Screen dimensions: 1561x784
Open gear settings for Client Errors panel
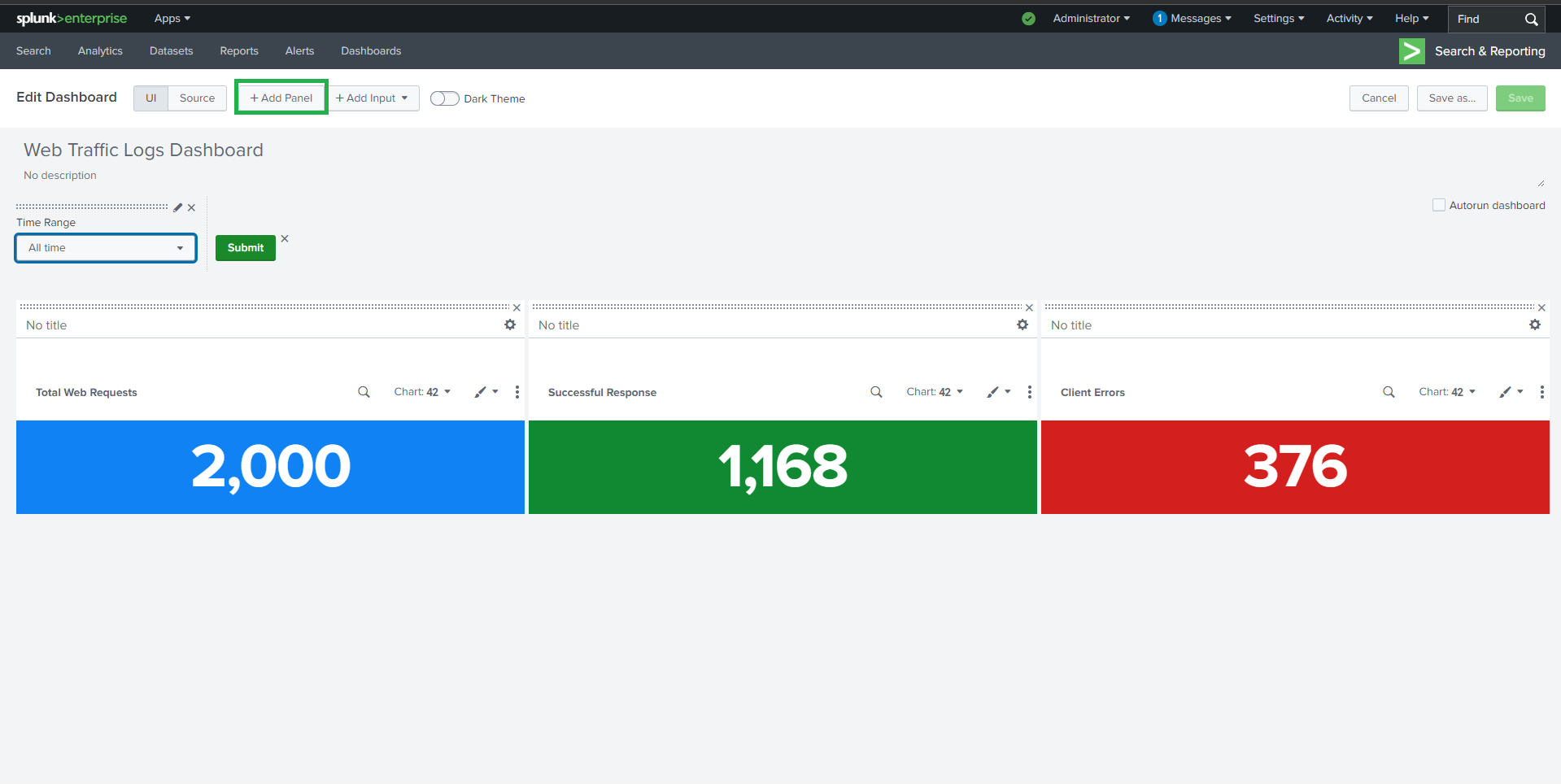click(x=1535, y=324)
